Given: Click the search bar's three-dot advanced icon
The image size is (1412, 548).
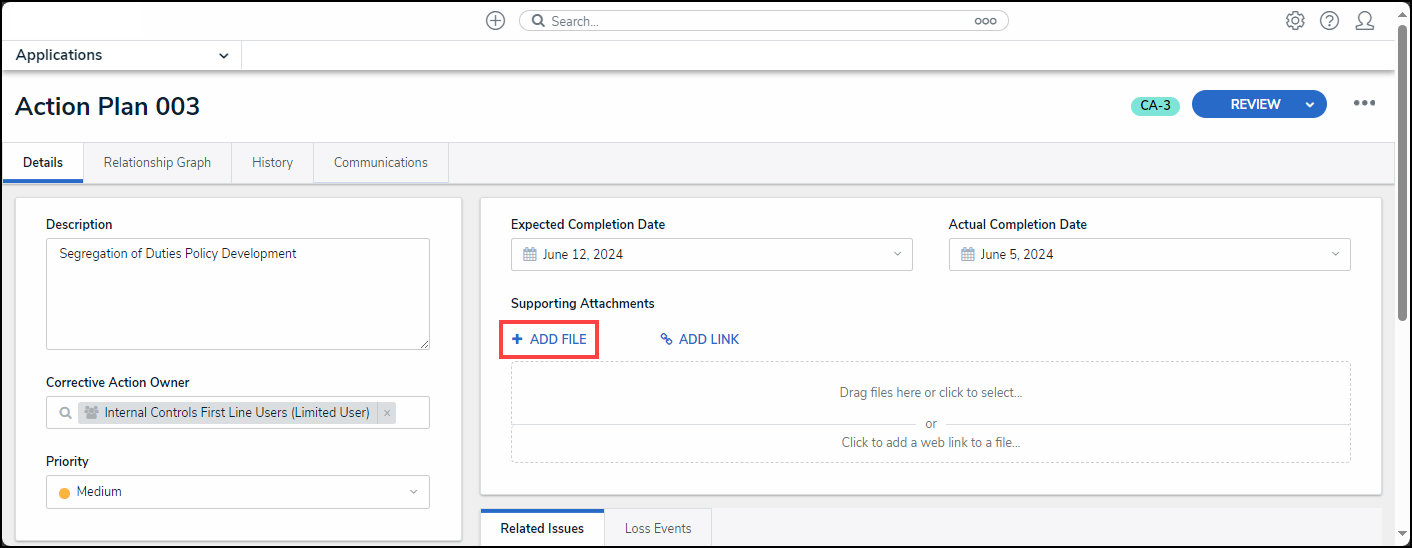Looking at the screenshot, I should click(x=985, y=21).
